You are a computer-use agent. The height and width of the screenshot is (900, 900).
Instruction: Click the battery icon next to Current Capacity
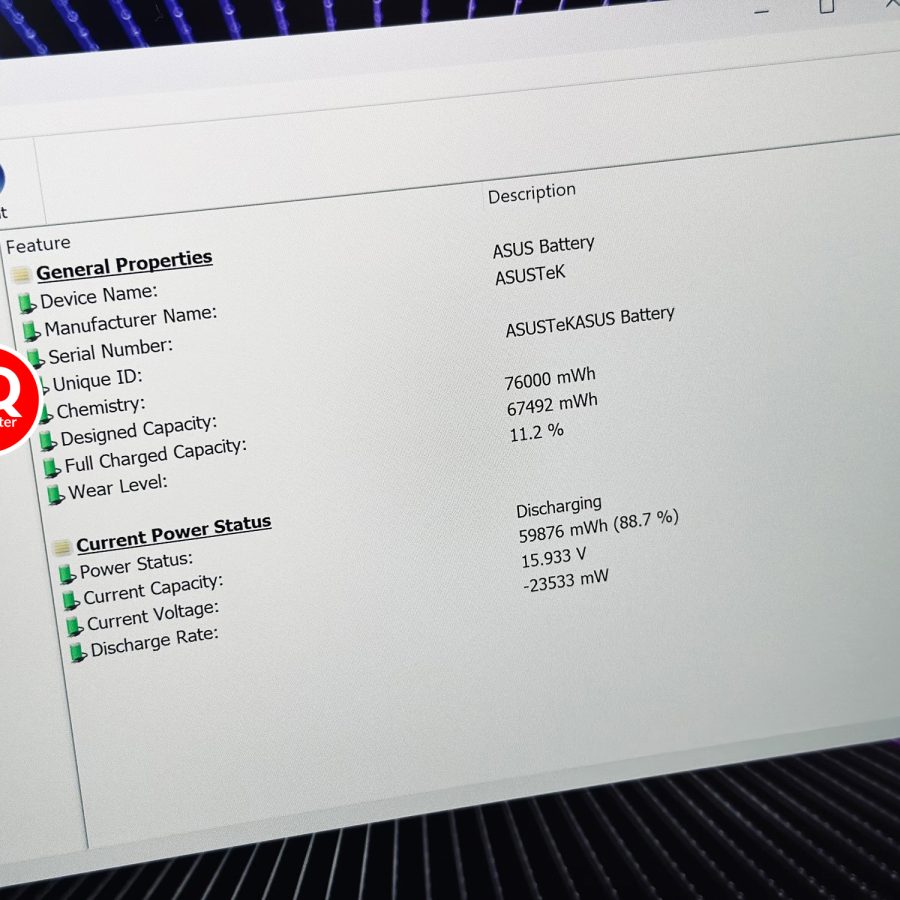[71, 600]
